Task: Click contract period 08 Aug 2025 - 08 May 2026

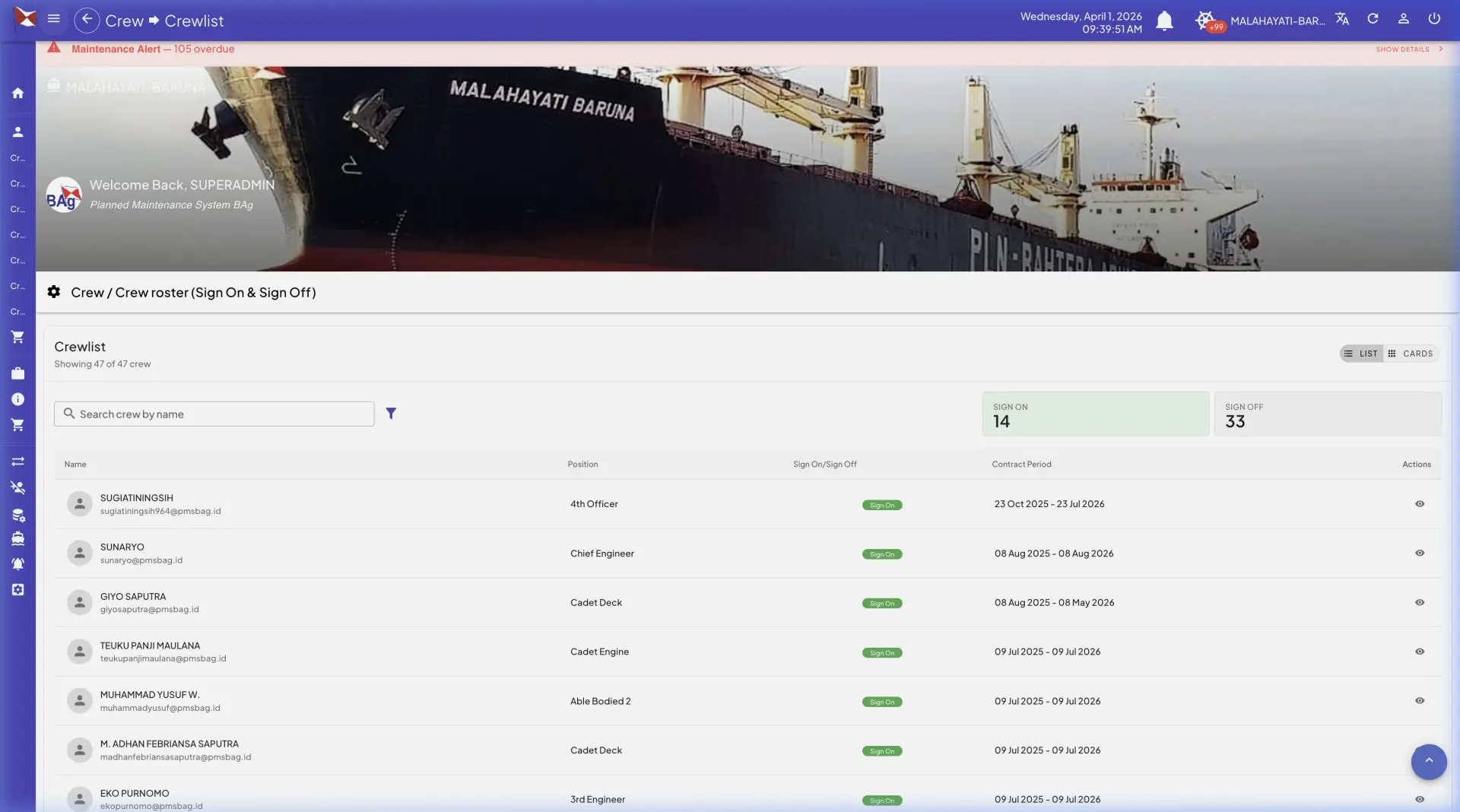Action: point(1054,602)
